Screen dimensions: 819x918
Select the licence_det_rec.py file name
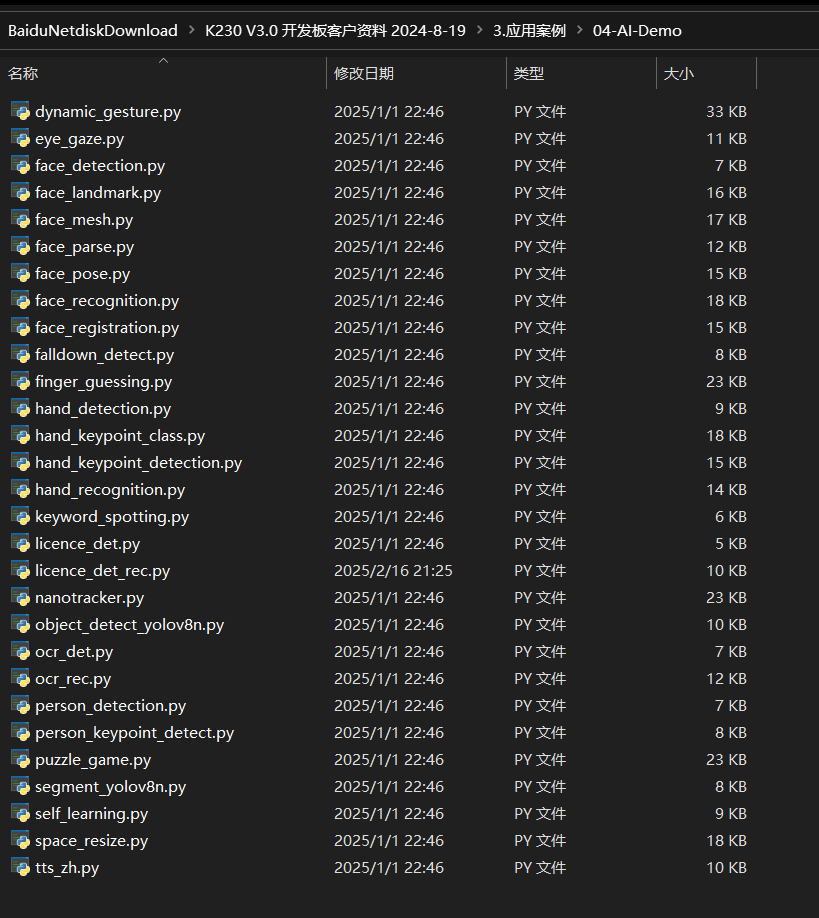pos(102,570)
